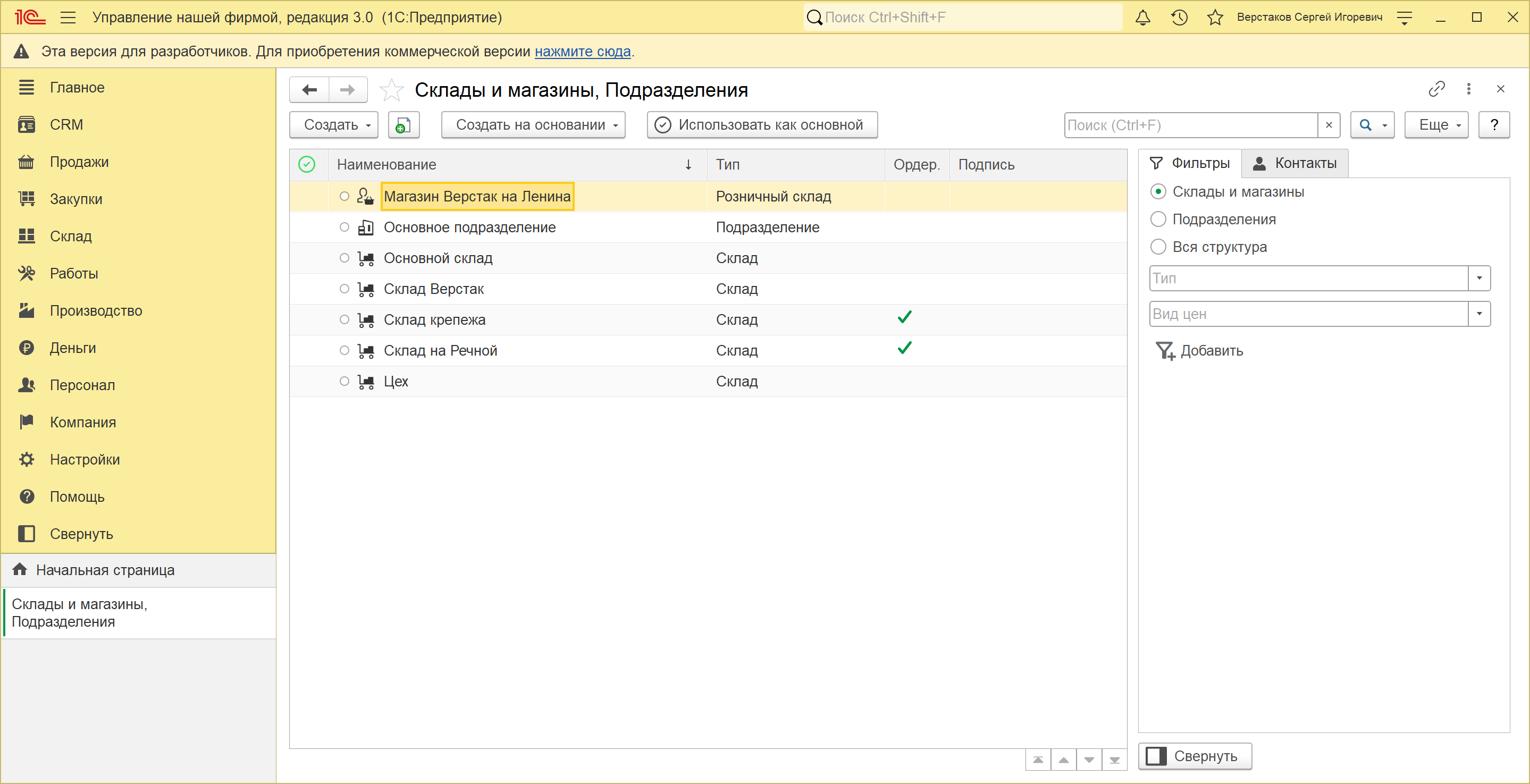
Task: Toggle main marker for Основной склад row
Action: tap(344, 258)
